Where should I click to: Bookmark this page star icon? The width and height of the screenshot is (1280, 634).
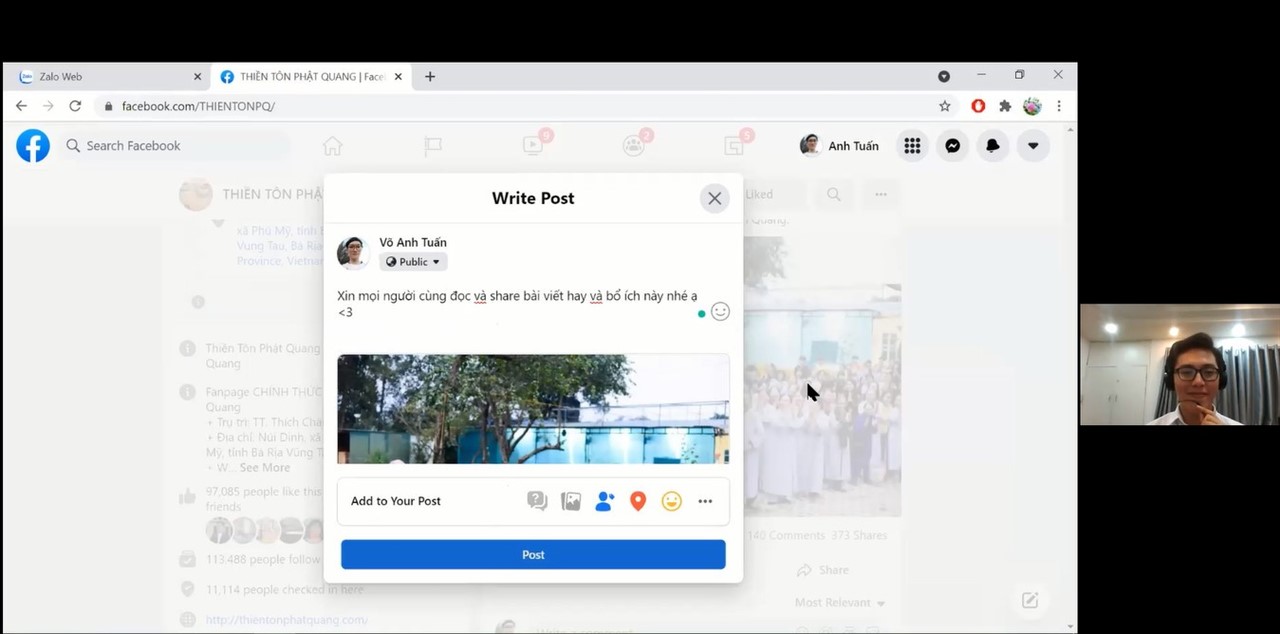point(945,106)
